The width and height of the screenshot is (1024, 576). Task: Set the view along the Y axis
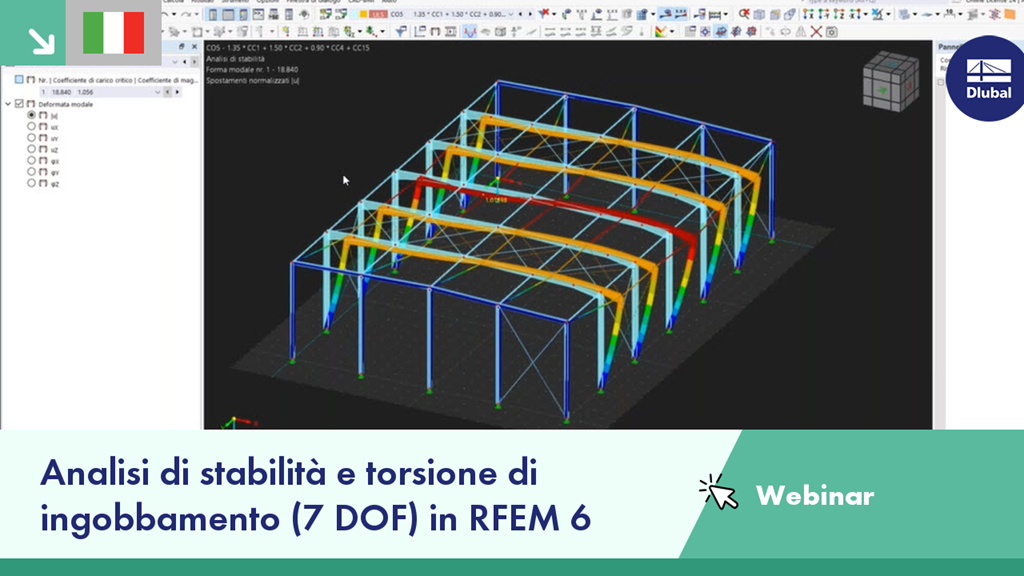[824, 14]
